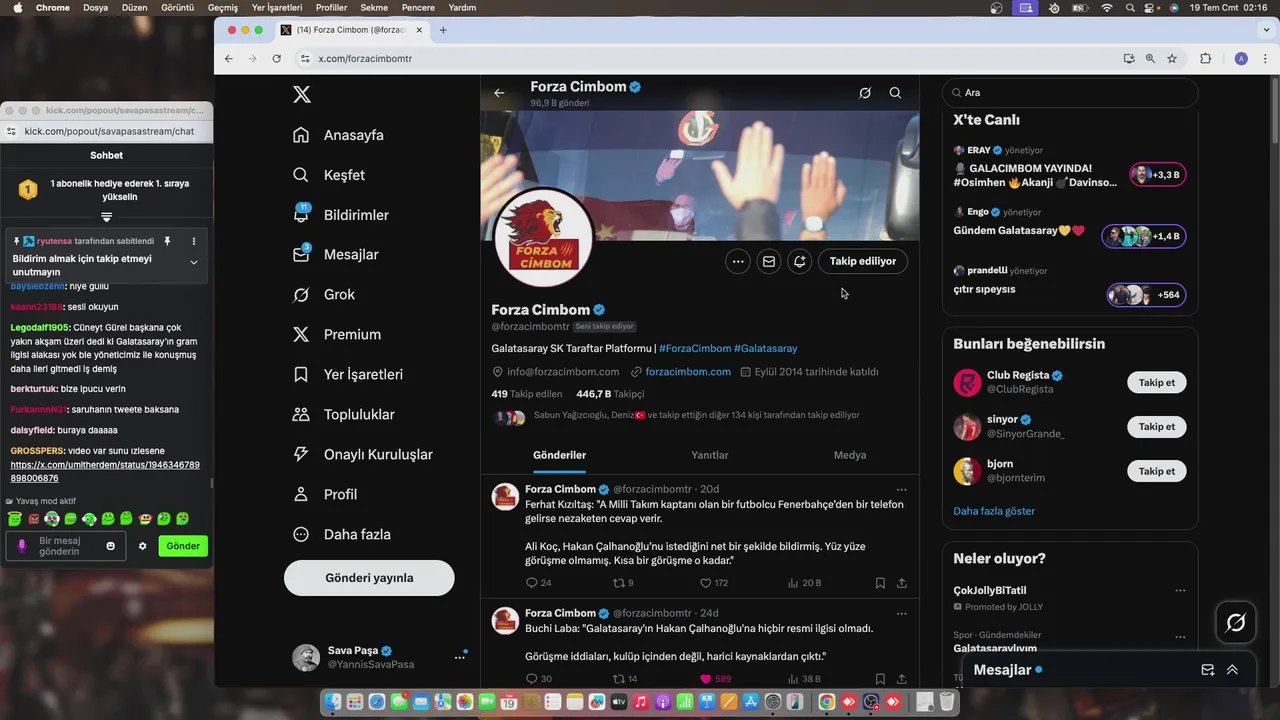Open Kick chat settings gear
Image resolution: width=1280 pixels, height=720 pixels.
[142, 546]
